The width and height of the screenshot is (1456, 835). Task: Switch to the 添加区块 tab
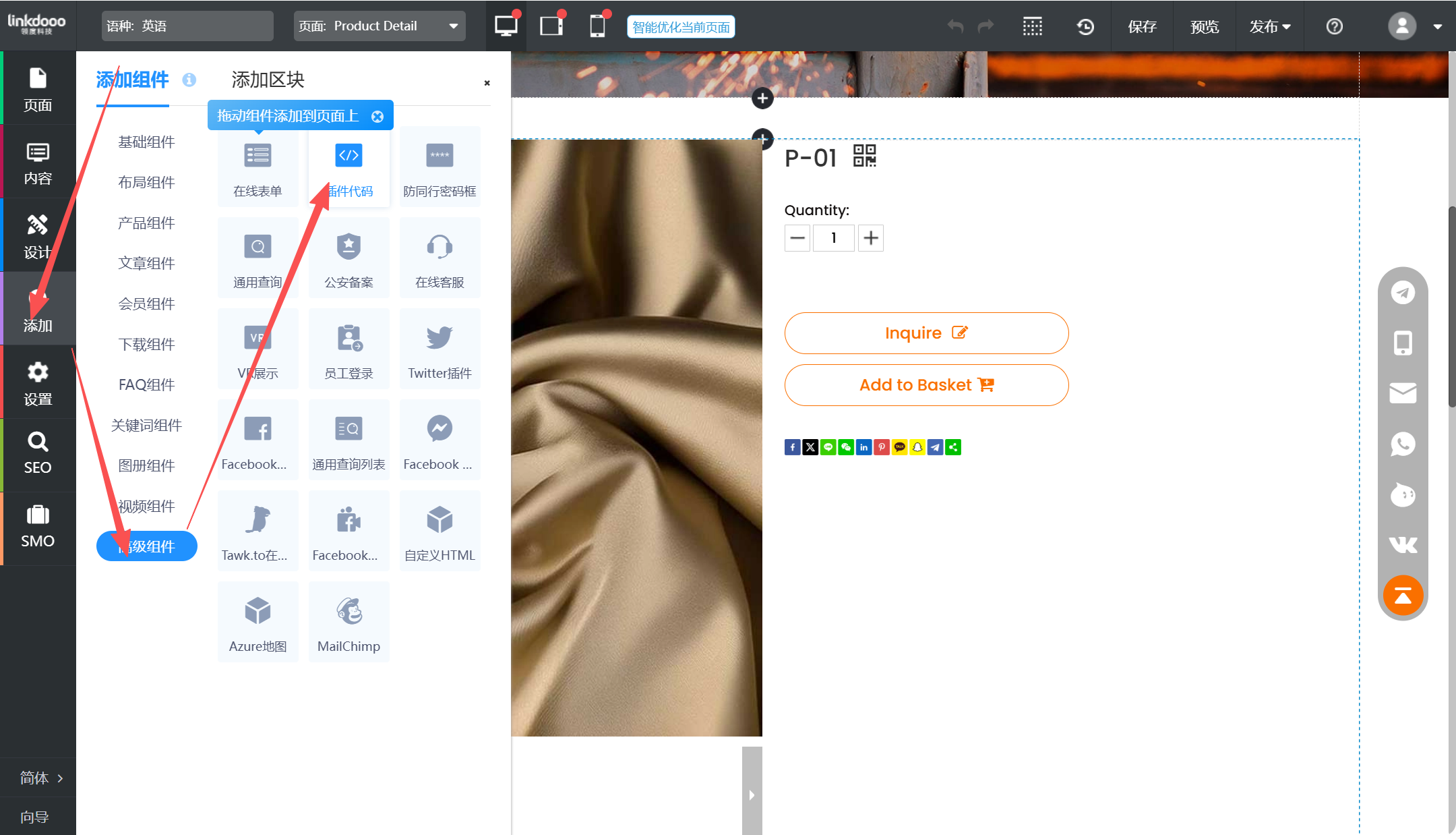pyautogui.click(x=268, y=80)
